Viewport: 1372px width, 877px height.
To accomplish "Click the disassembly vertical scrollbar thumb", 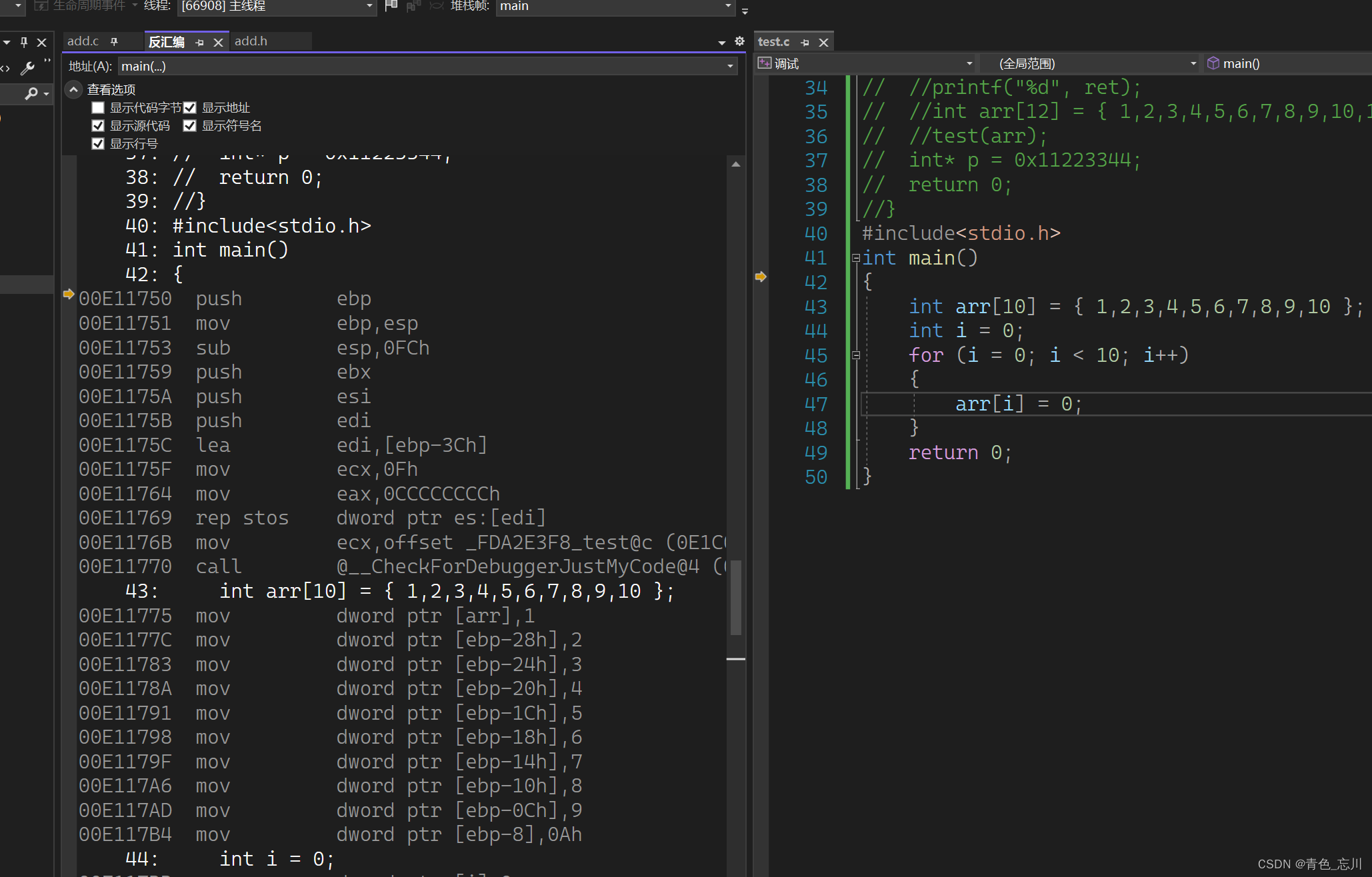I will [x=735, y=596].
